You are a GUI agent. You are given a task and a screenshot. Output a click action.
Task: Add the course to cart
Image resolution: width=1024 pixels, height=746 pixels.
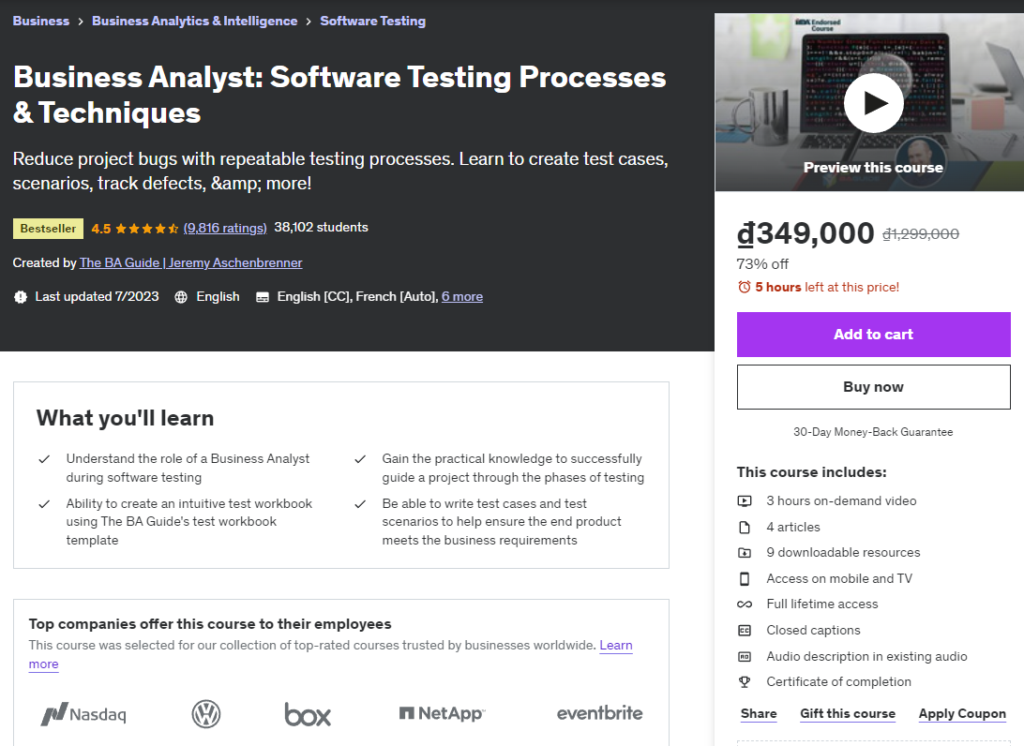click(x=873, y=334)
